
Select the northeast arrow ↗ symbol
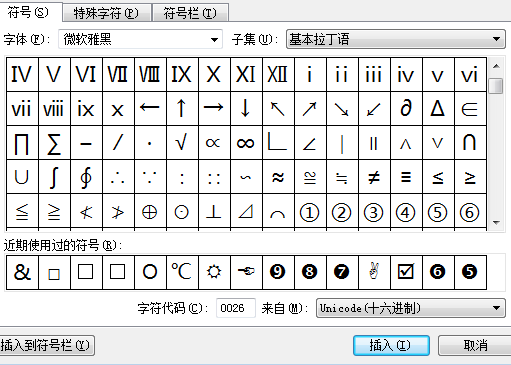(x=310, y=109)
